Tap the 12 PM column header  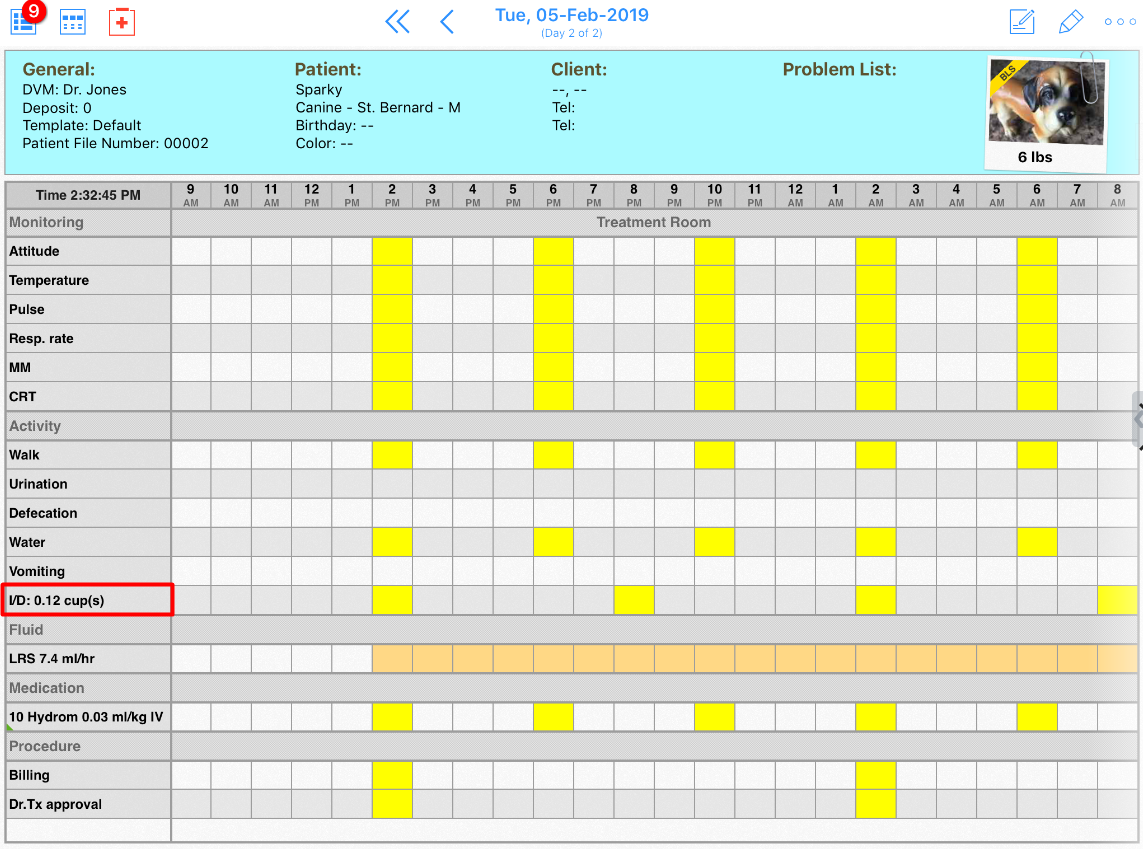click(312, 195)
